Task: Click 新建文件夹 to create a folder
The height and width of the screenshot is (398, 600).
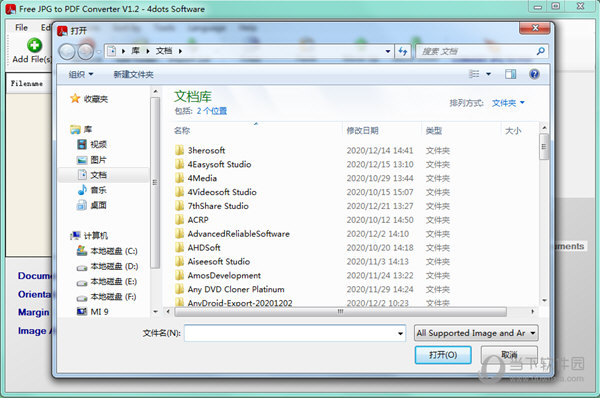Action: (x=134, y=75)
